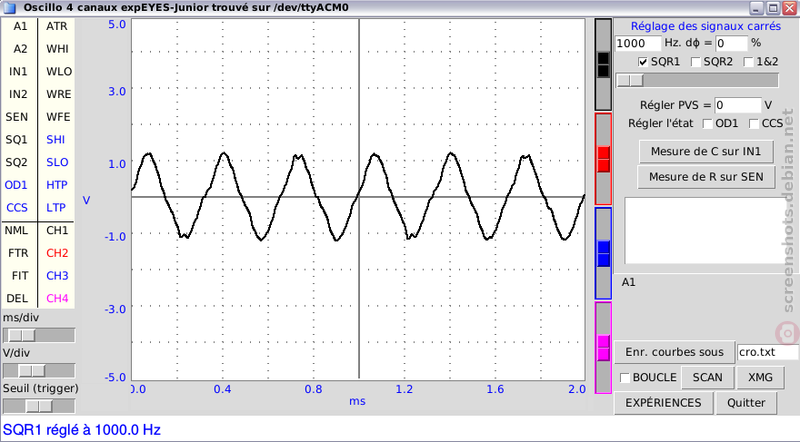The height and width of the screenshot is (442, 800).
Task: Select magenta channel CH4
Action: (57, 298)
